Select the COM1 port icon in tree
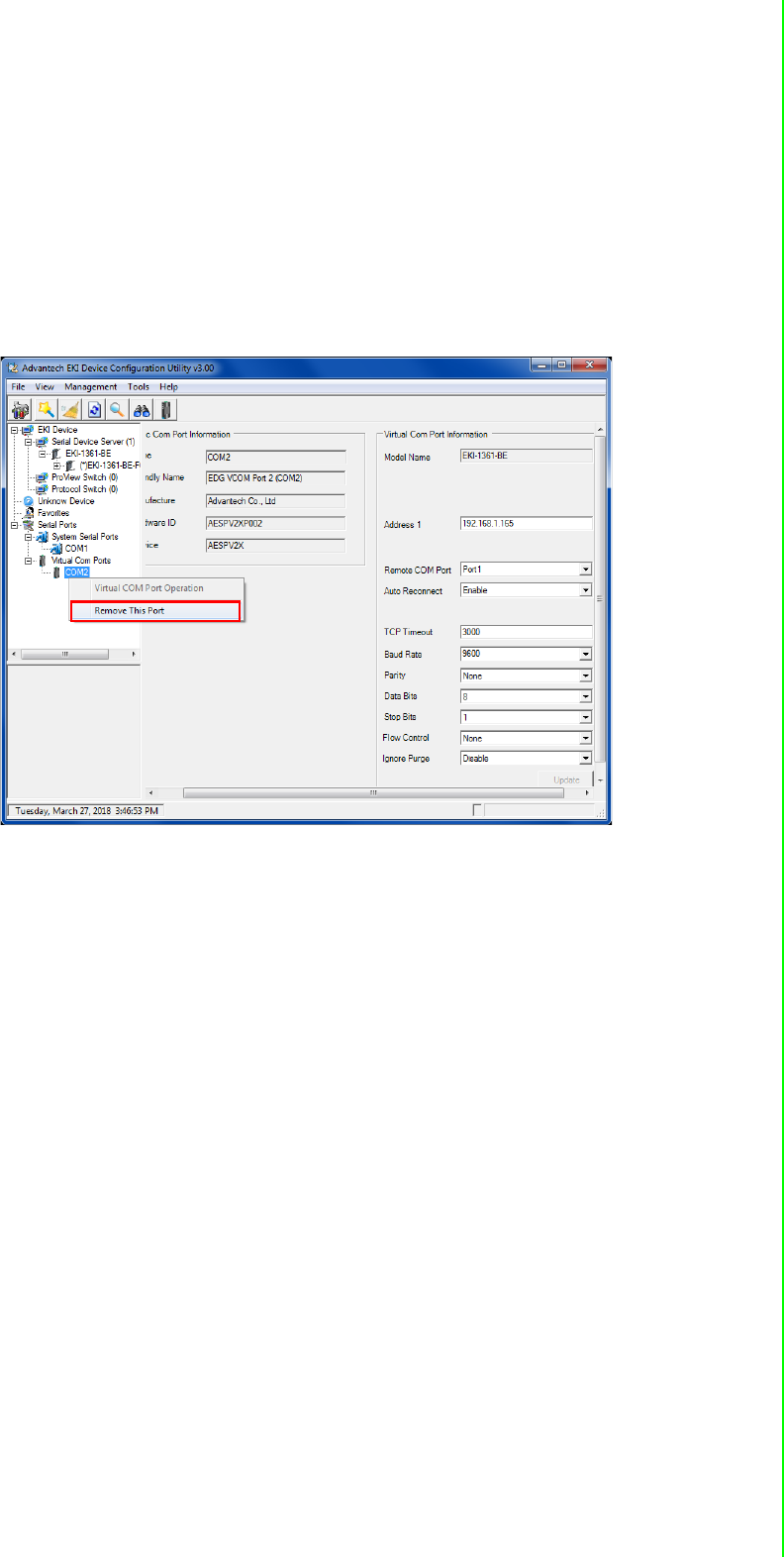784x1557 pixels. [x=56, y=549]
